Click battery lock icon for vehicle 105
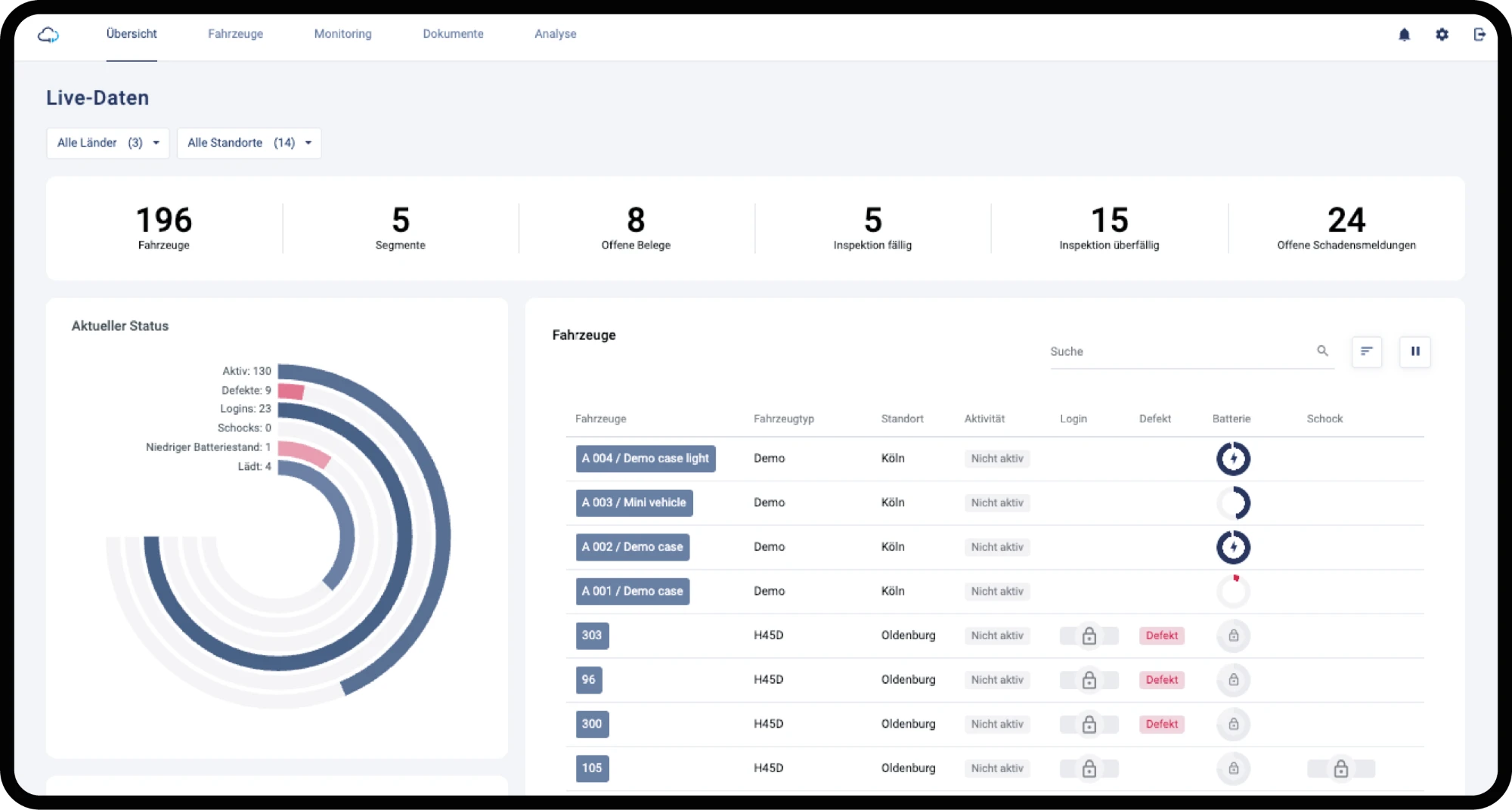The width and height of the screenshot is (1512, 810). click(x=1233, y=768)
